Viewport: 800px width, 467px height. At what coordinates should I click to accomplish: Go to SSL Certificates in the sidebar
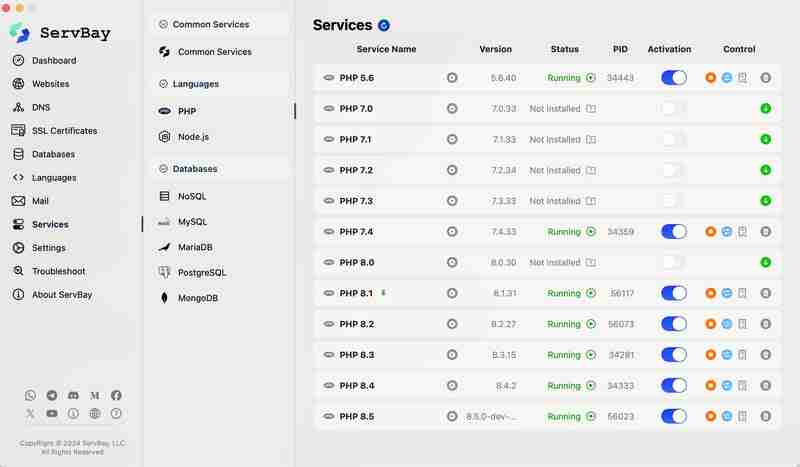[64, 131]
